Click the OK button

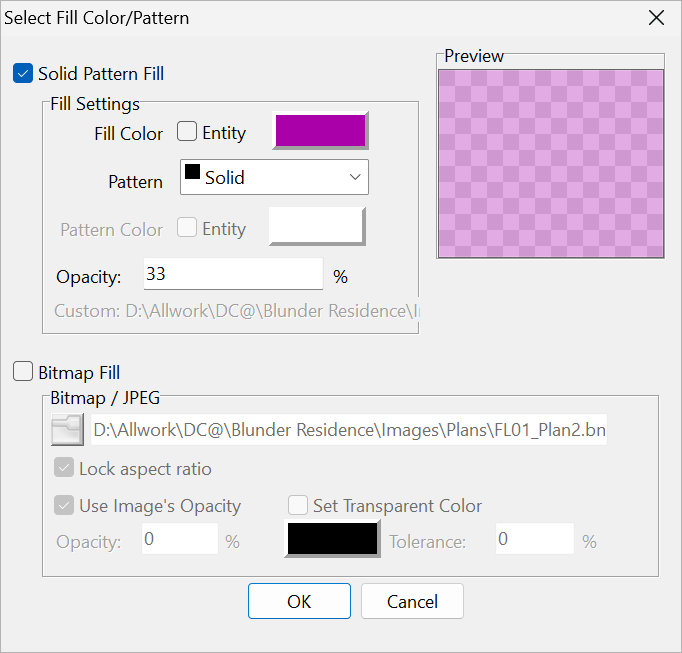click(299, 601)
